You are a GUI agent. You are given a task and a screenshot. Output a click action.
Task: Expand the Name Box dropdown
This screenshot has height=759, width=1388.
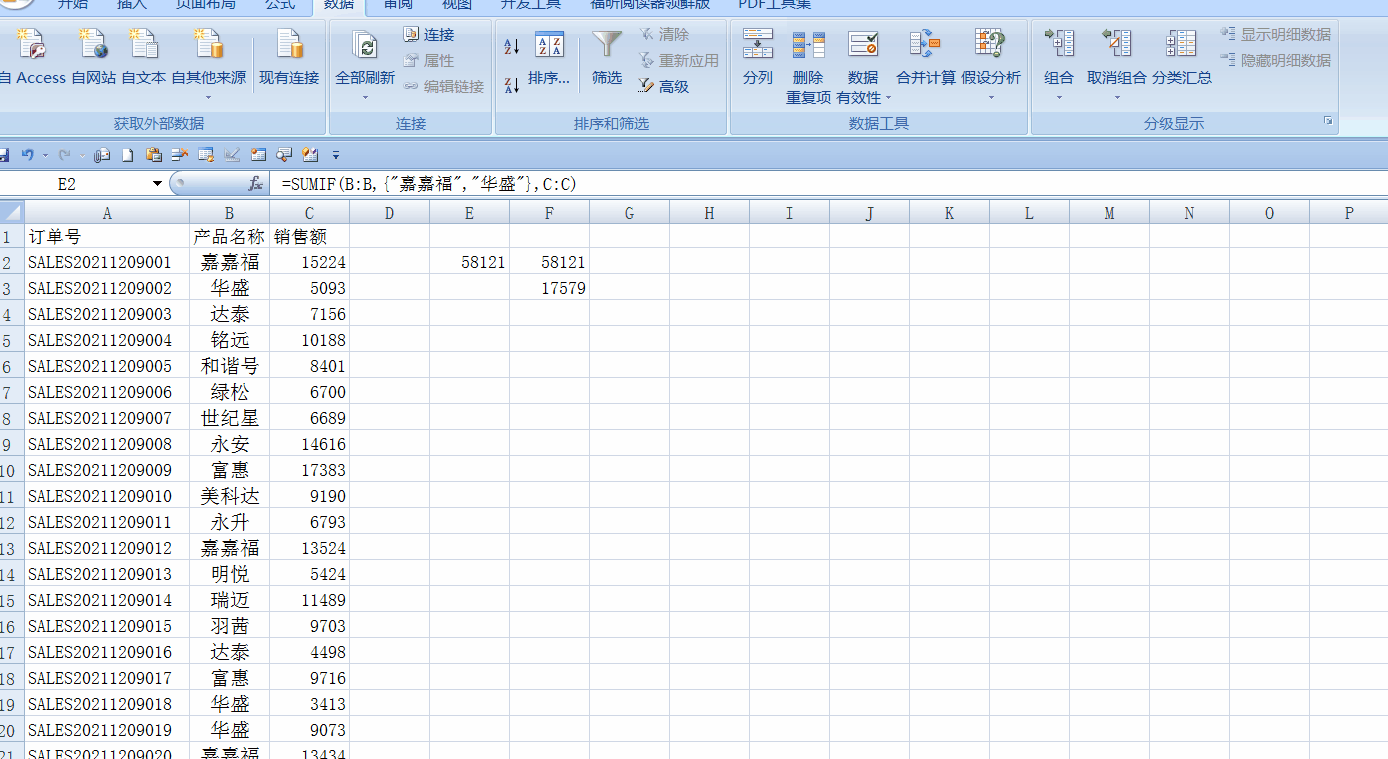click(x=157, y=184)
